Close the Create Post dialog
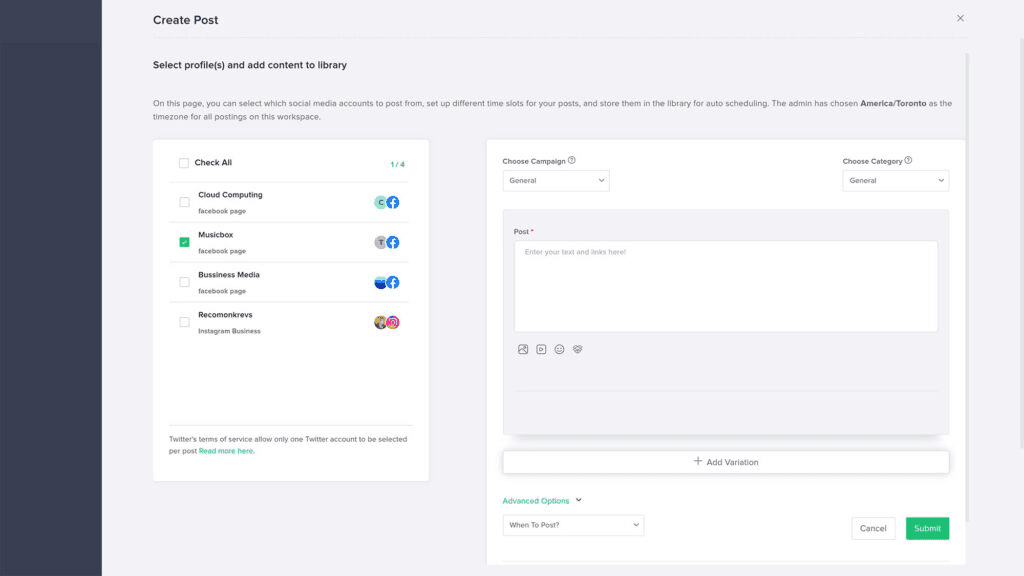Screen dimensions: 1024x576 [960, 18]
